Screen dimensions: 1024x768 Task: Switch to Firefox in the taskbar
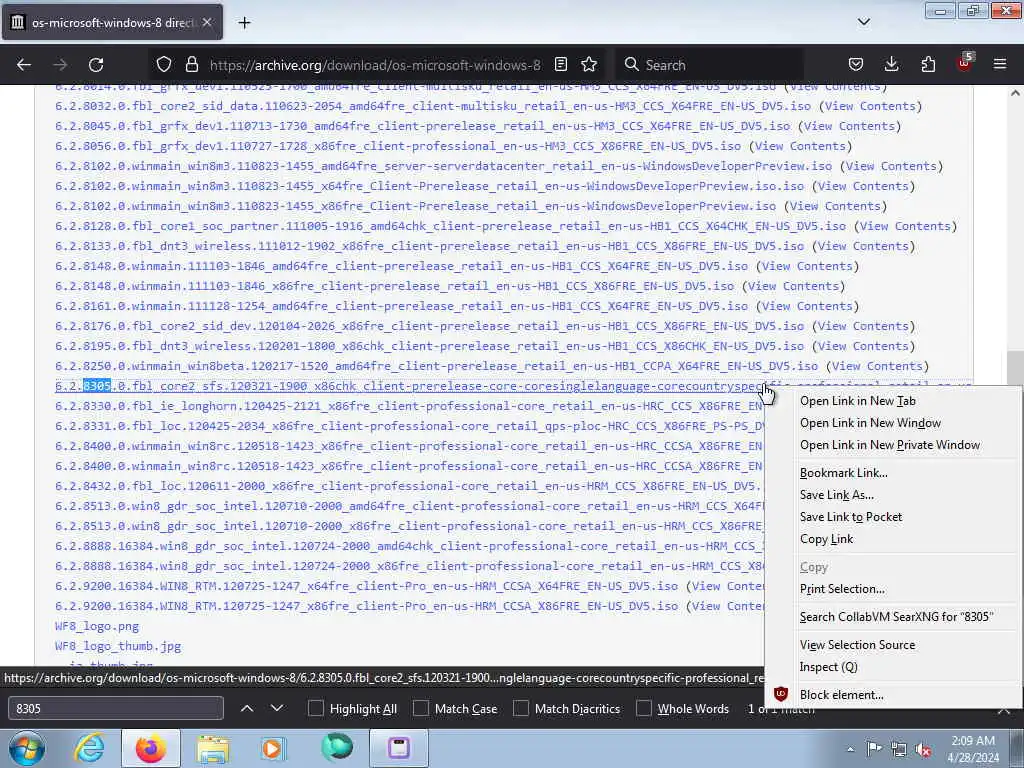(x=150, y=748)
